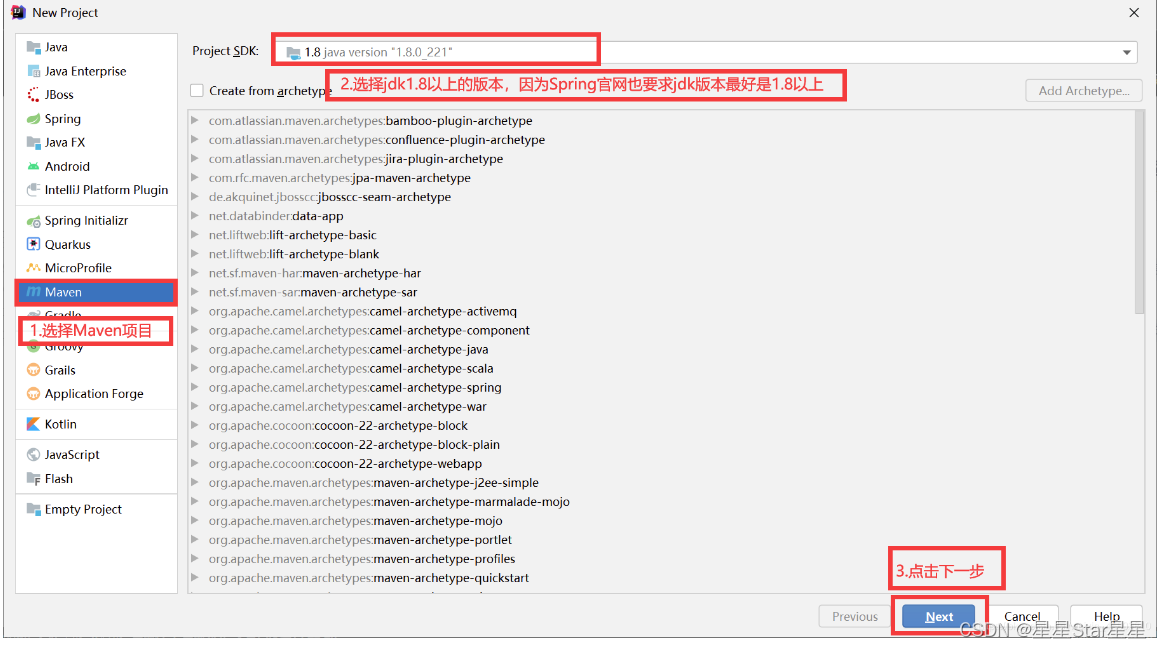Click the Application Forge icon

[33, 394]
